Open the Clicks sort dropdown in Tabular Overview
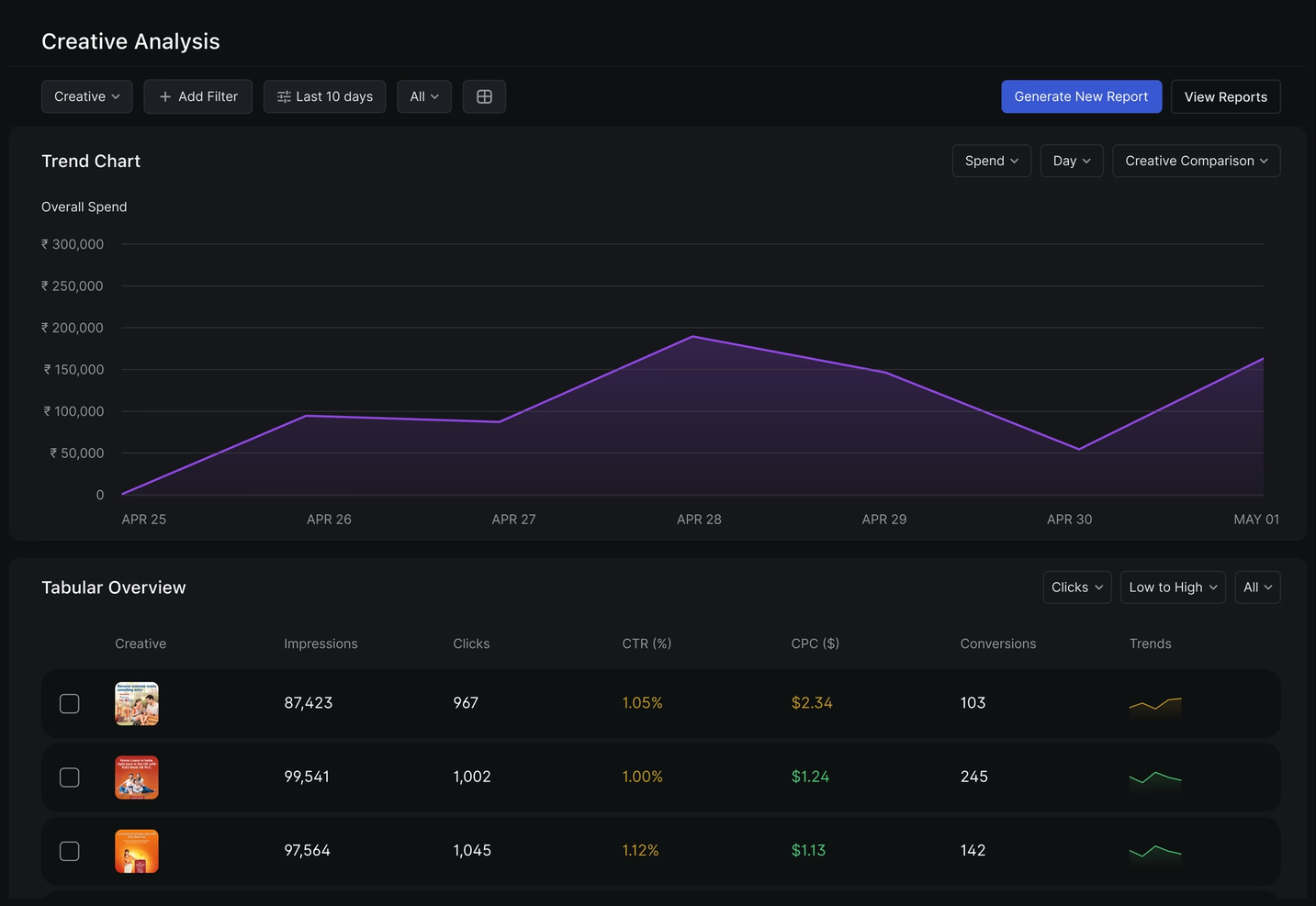Screen dimensions: 1316x906 tap(1076, 587)
